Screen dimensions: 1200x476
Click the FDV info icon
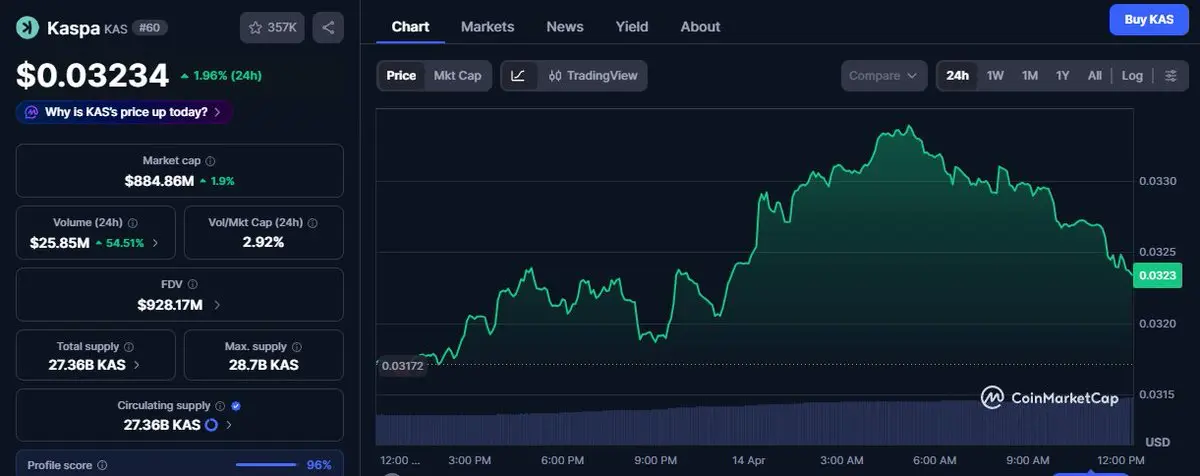coord(193,285)
